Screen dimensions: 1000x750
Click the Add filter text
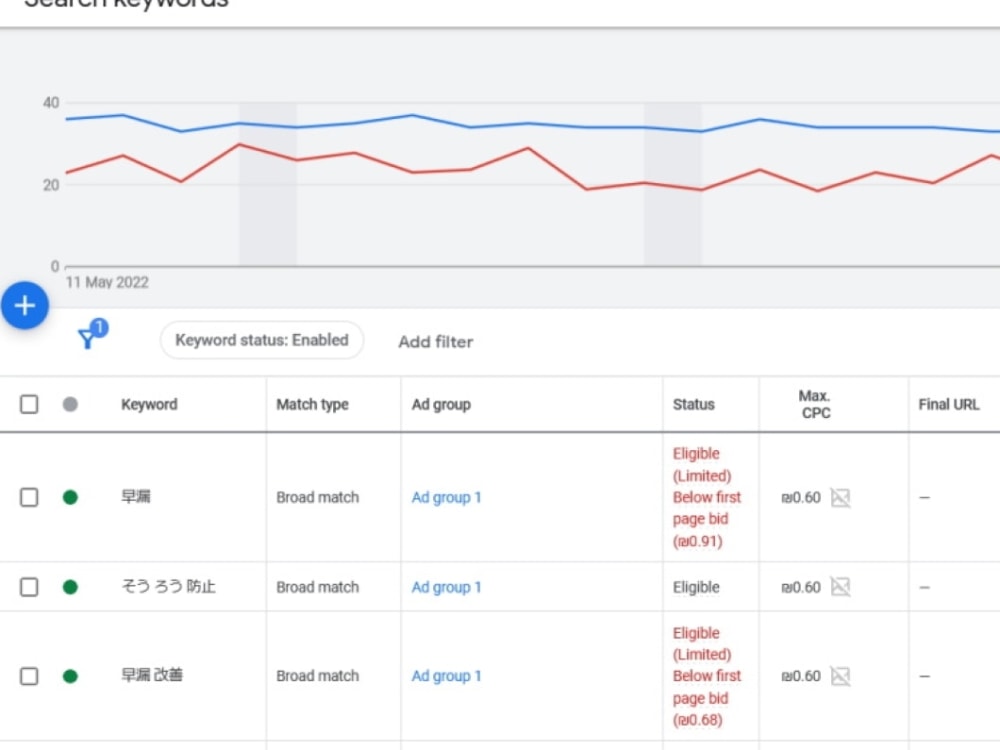[436, 342]
